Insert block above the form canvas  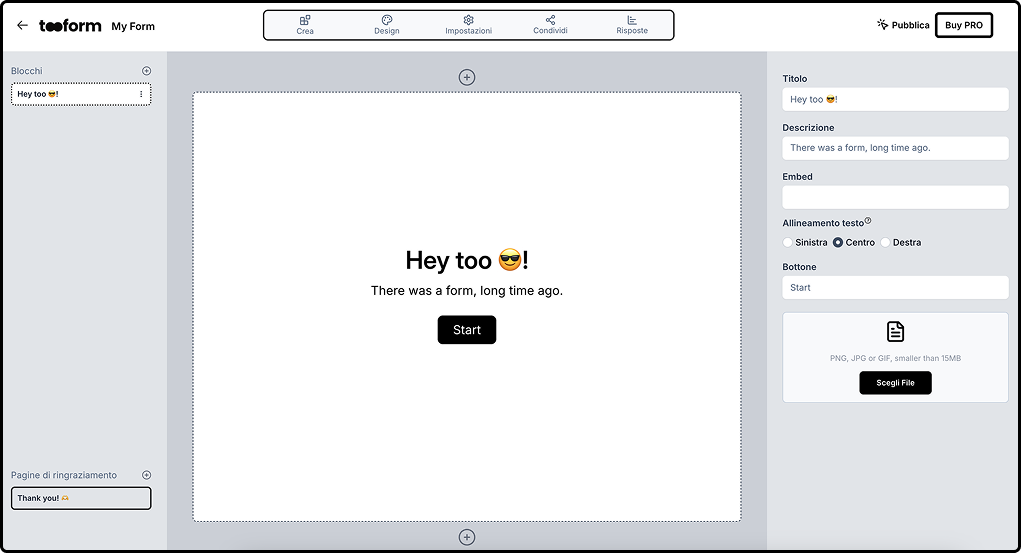467,77
